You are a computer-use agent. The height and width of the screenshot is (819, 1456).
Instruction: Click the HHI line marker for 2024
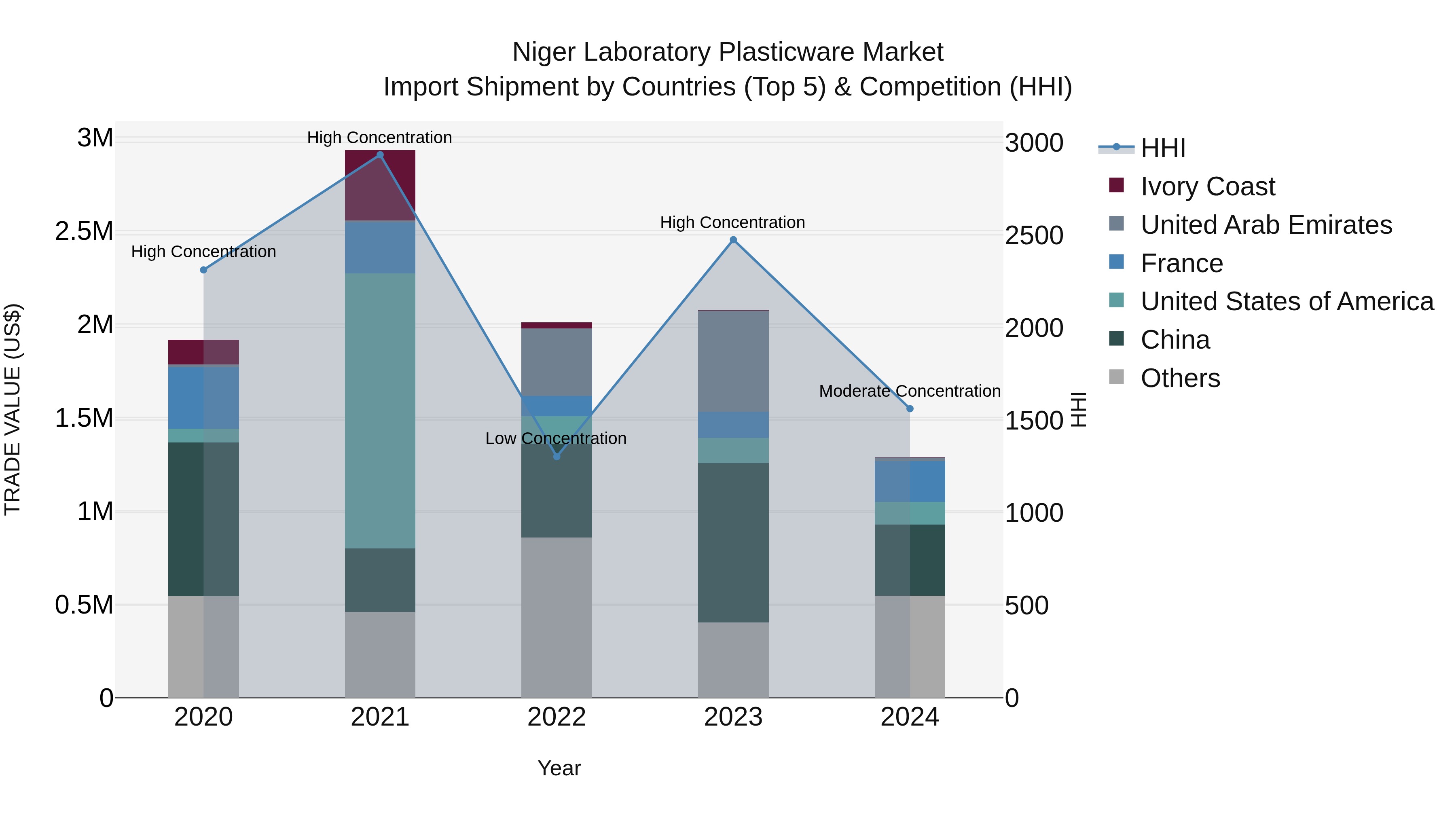[910, 408]
